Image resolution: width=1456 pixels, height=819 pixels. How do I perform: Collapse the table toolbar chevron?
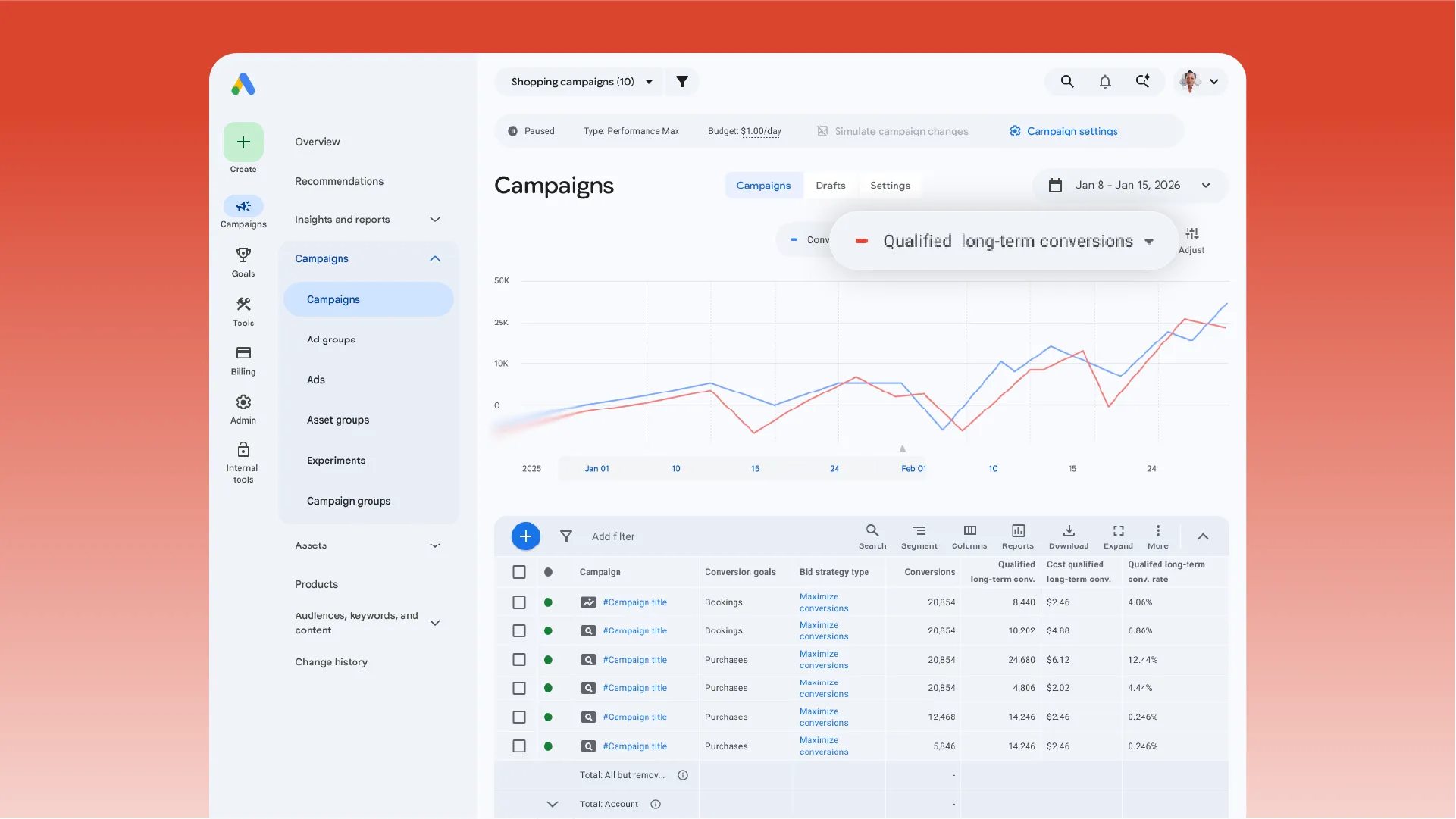pyautogui.click(x=1203, y=536)
